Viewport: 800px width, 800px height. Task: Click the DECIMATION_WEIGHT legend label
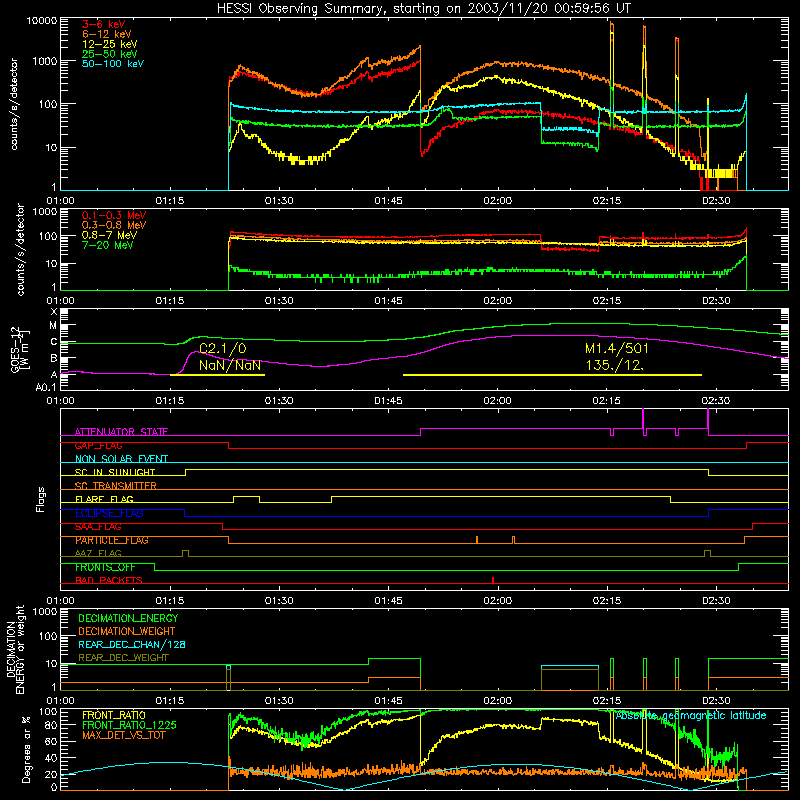(x=127, y=631)
